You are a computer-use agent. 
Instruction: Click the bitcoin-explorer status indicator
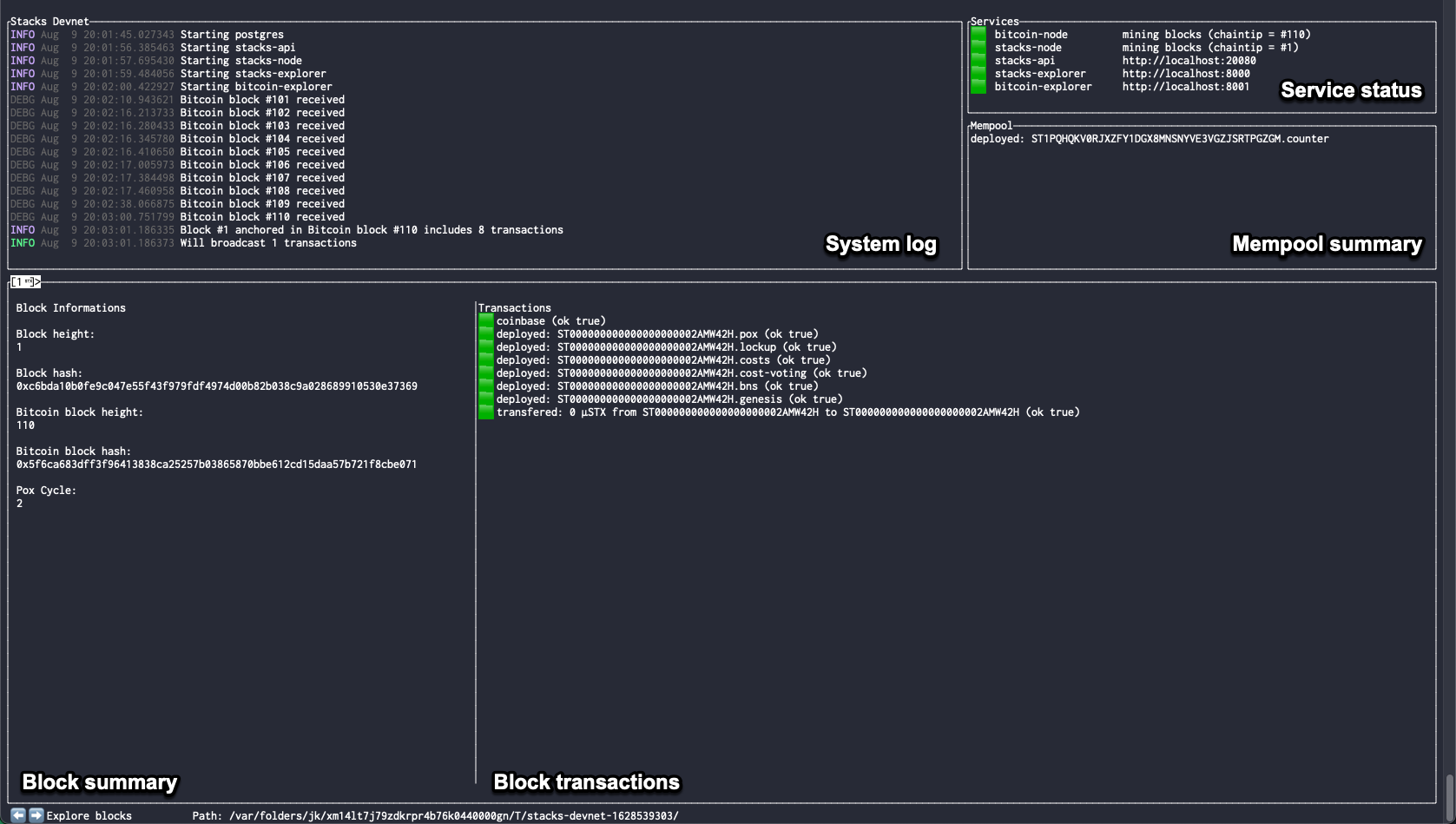coord(978,86)
